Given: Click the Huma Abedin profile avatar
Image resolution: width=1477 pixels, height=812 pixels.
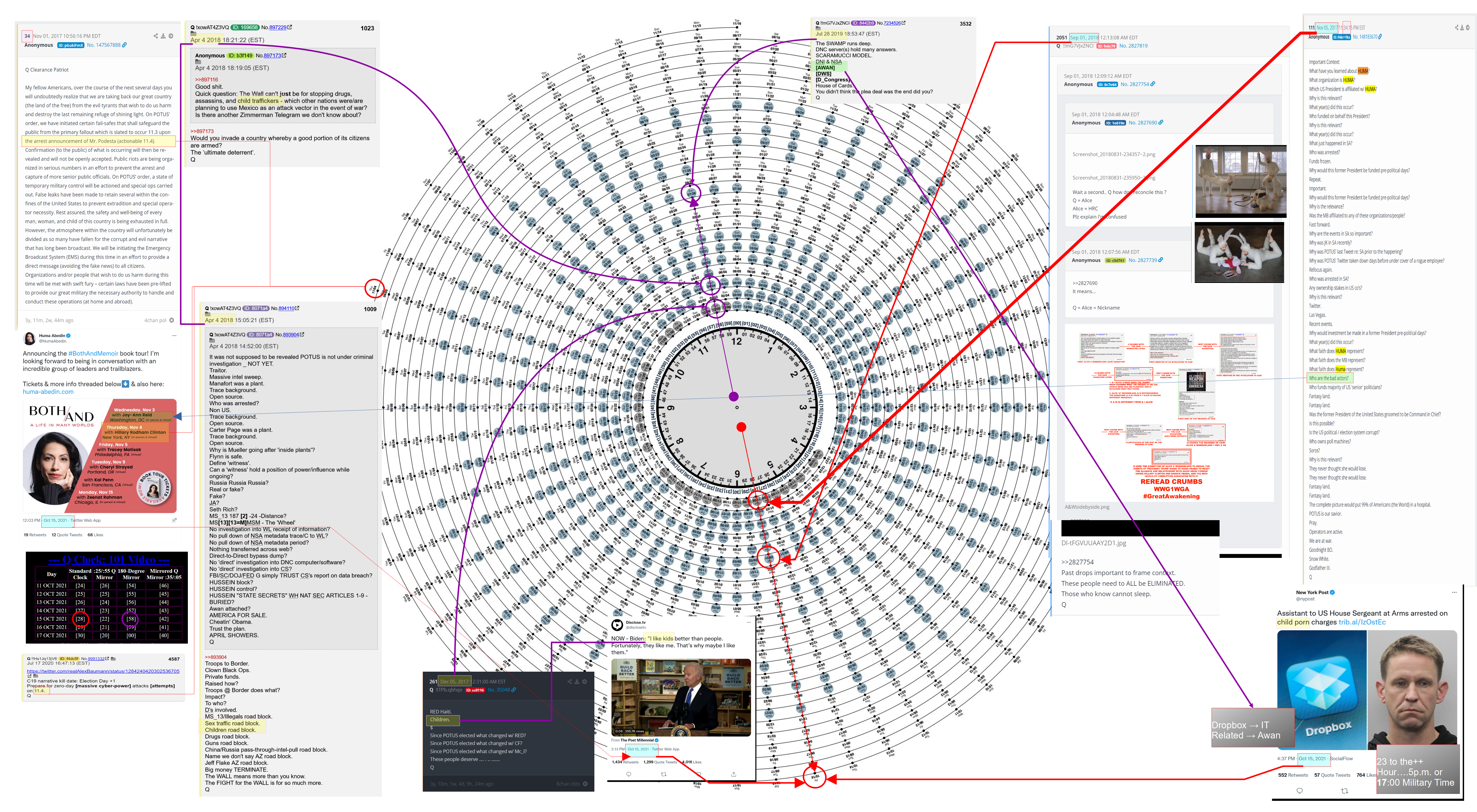Looking at the screenshot, I should click(30, 338).
